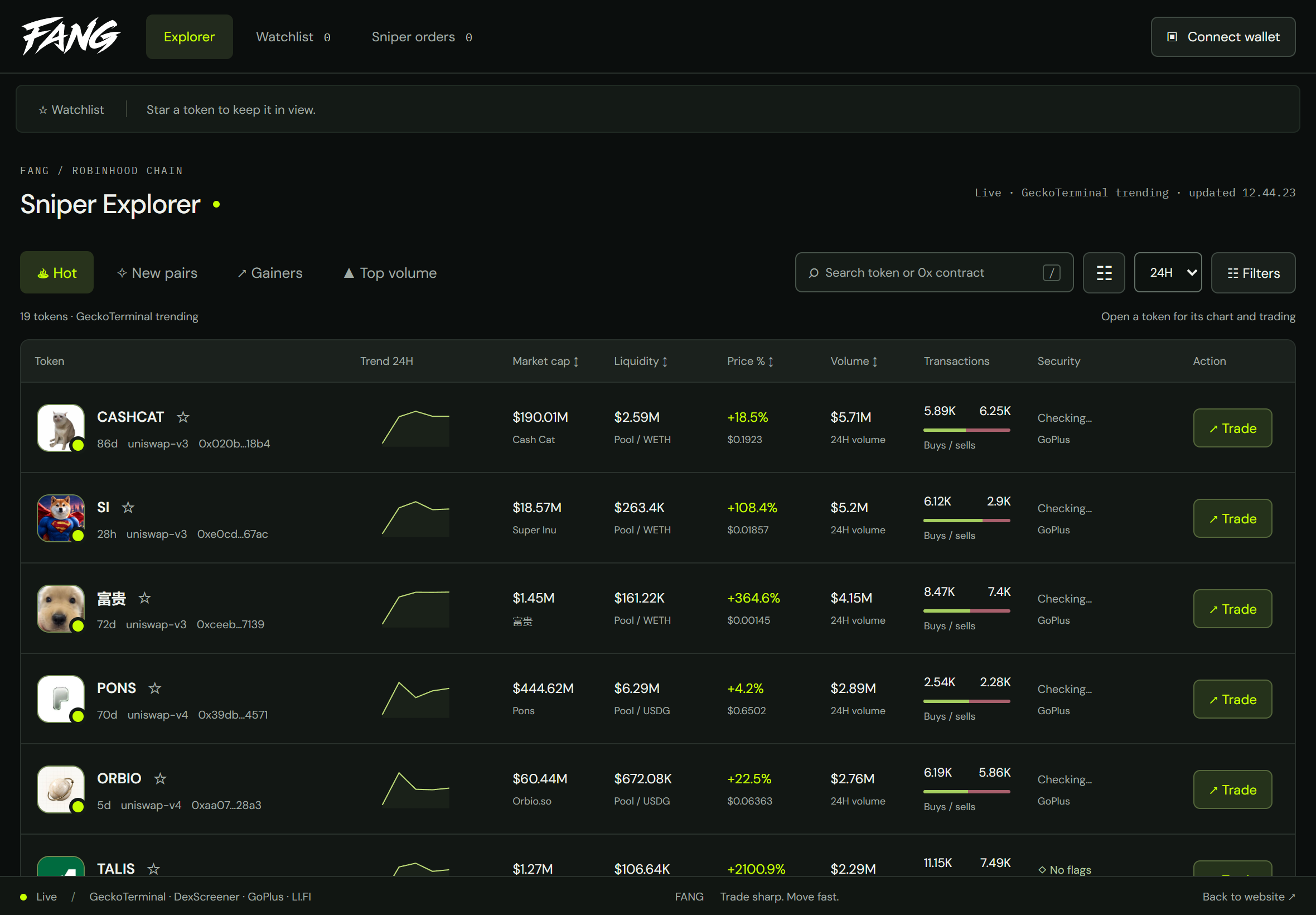Click 富贵 price change +364.6%
Screen dimensions: 1316x915
pos(753,598)
